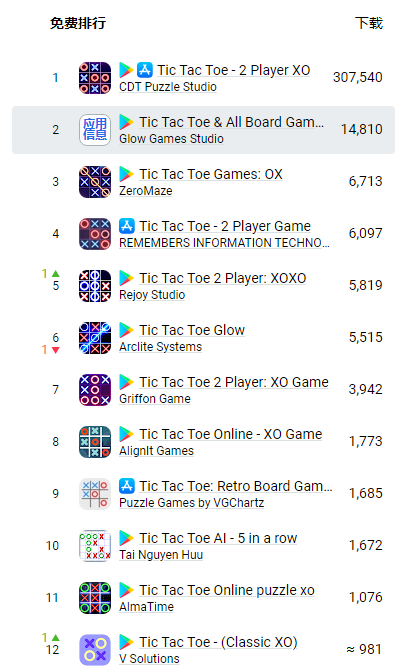Image resolution: width=408 pixels, height=666 pixels.
Task: Click the ZeroMaze developer link
Action: click(146, 191)
